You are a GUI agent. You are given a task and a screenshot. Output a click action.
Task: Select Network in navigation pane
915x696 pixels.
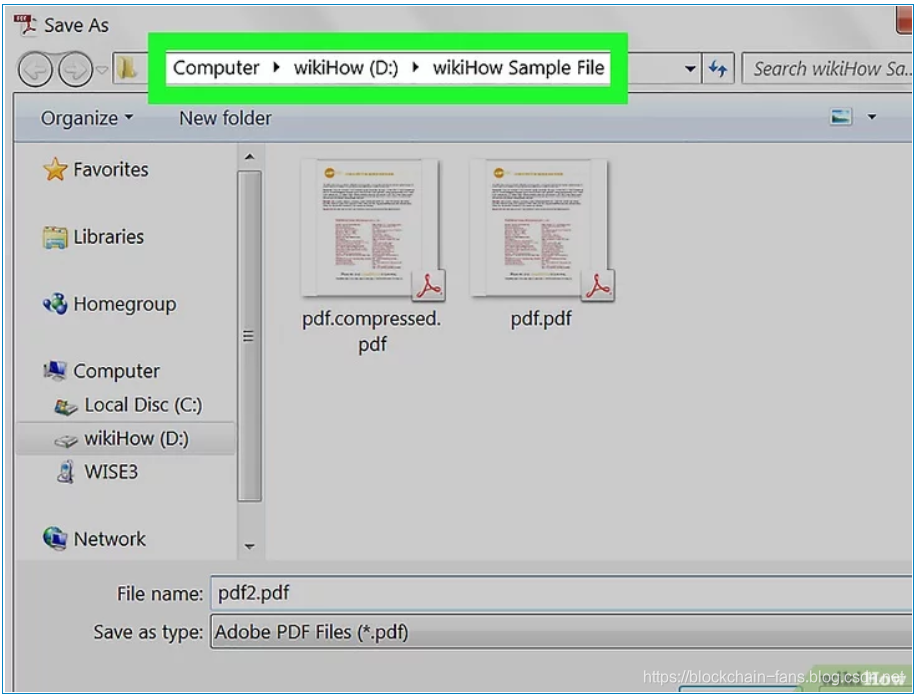(110, 539)
